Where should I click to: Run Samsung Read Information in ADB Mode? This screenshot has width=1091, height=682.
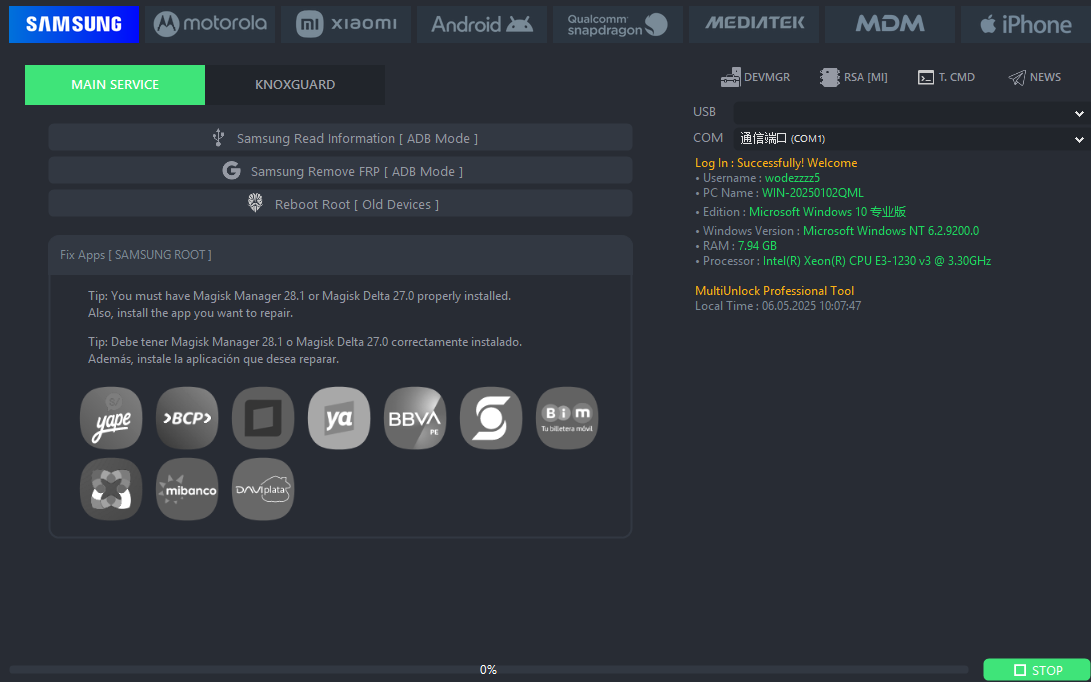340,137
